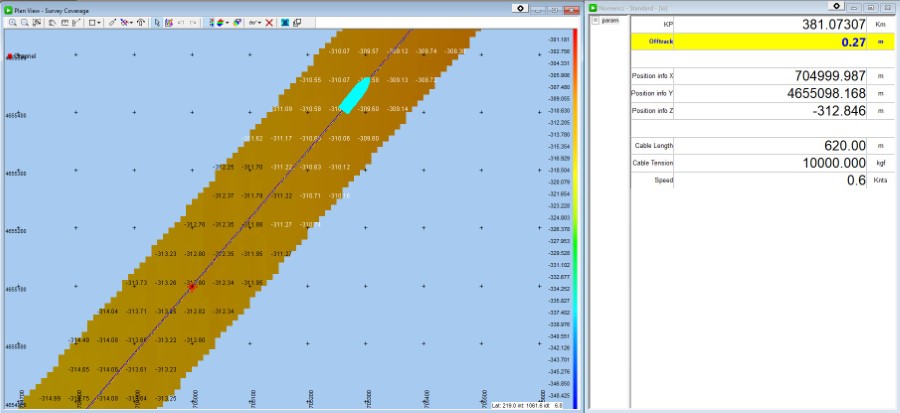Image resolution: width=900 pixels, height=413 pixels.
Task: Expand the param tree node
Action: pyautogui.click(x=595, y=20)
